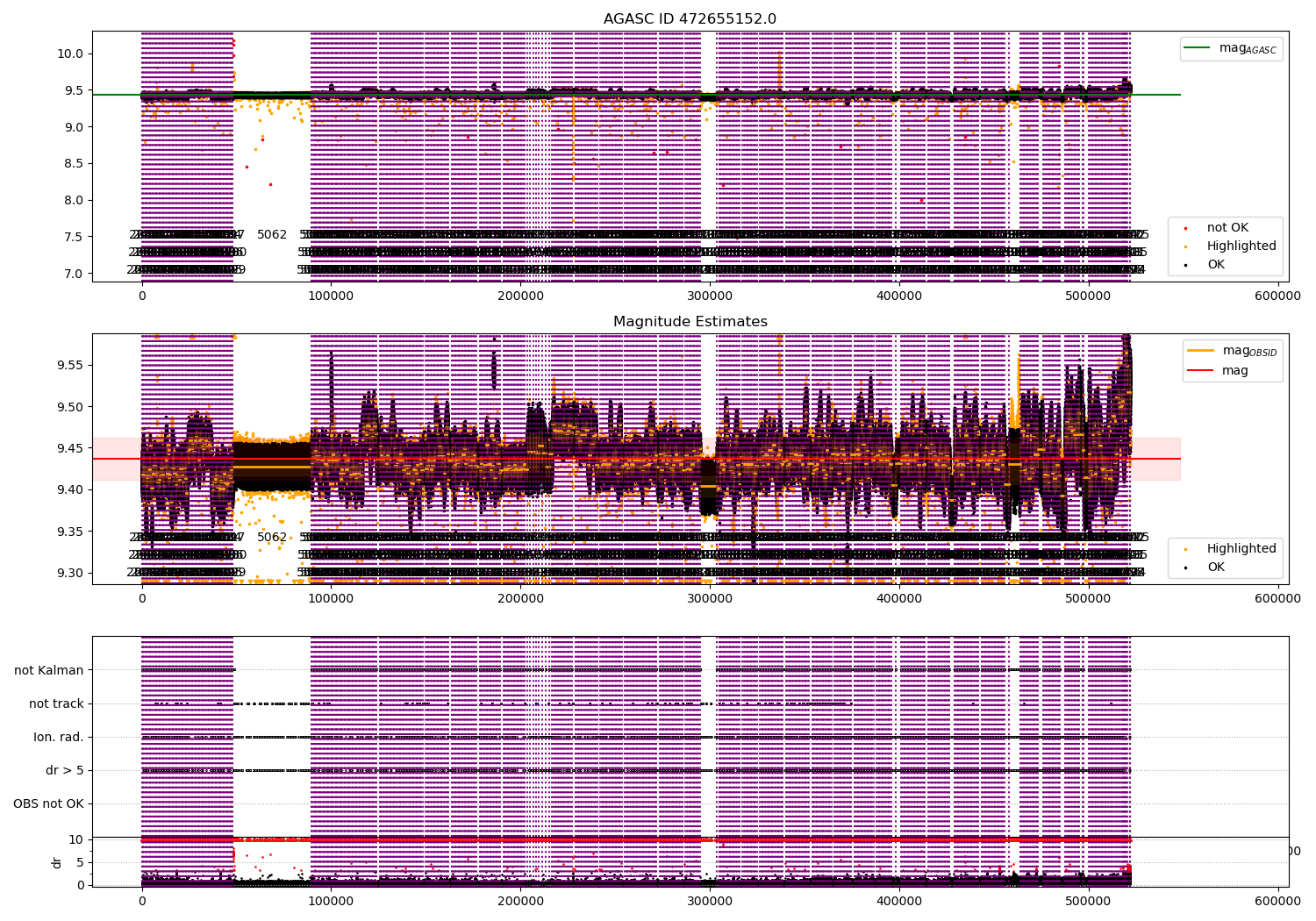Click the red mag legend line in middle plot

point(1201,371)
